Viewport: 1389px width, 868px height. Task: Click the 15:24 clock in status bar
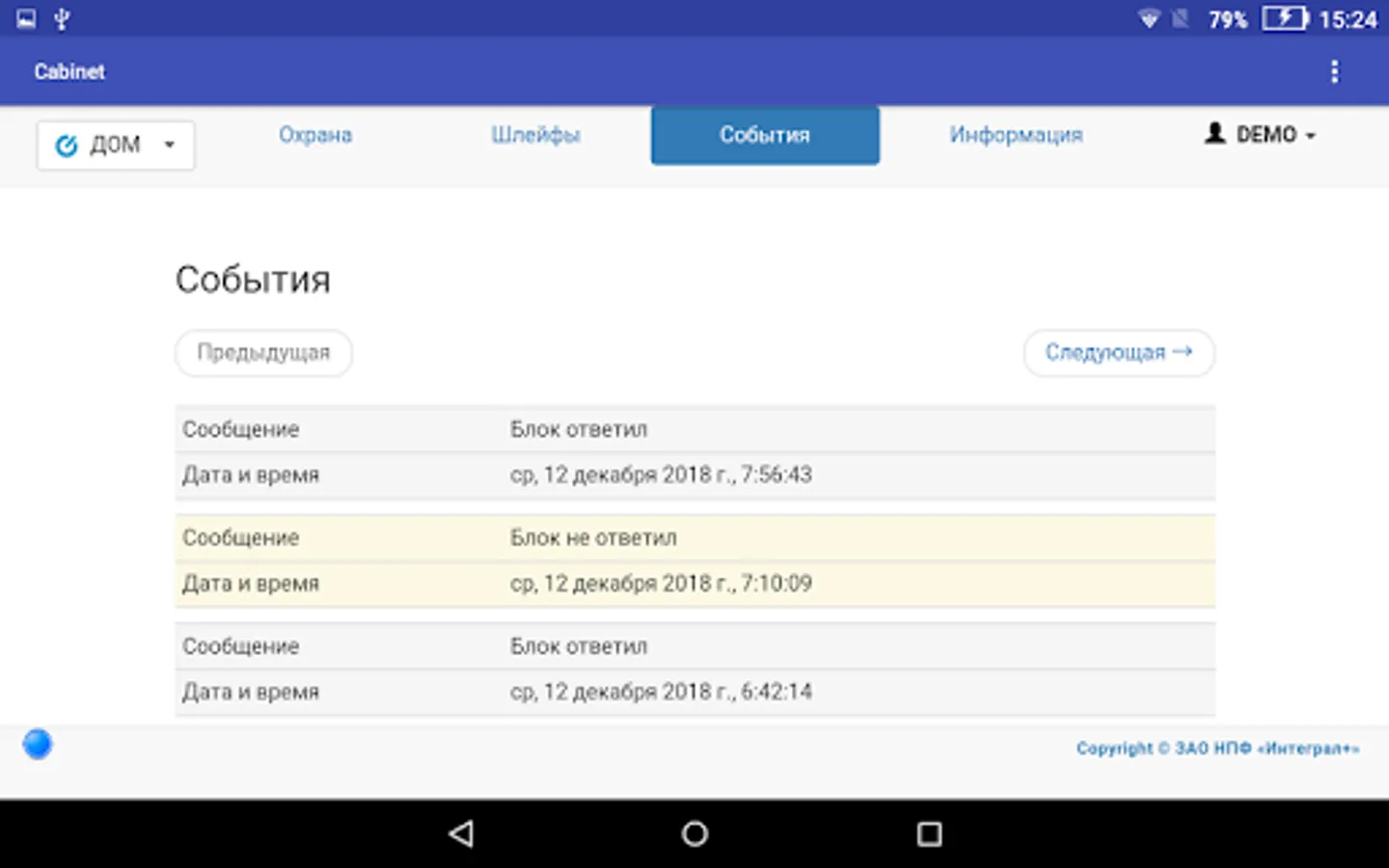pyautogui.click(x=1348, y=19)
